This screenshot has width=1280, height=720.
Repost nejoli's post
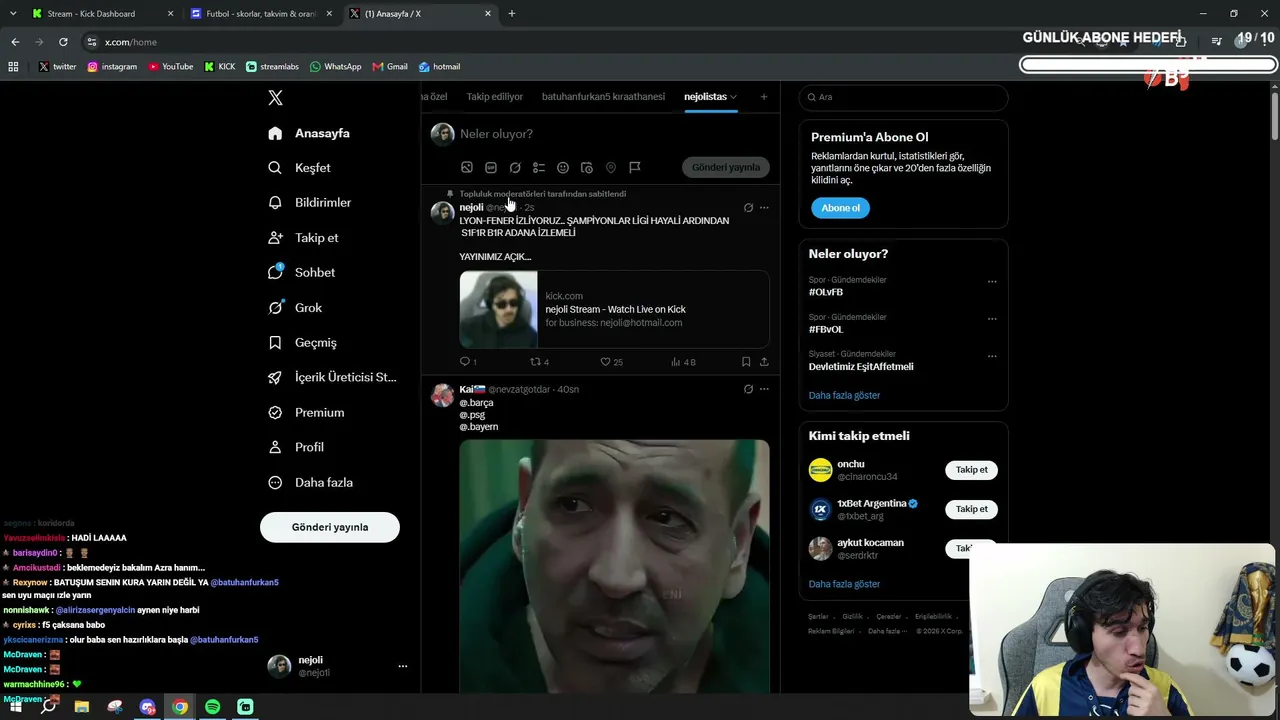click(539, 362)
